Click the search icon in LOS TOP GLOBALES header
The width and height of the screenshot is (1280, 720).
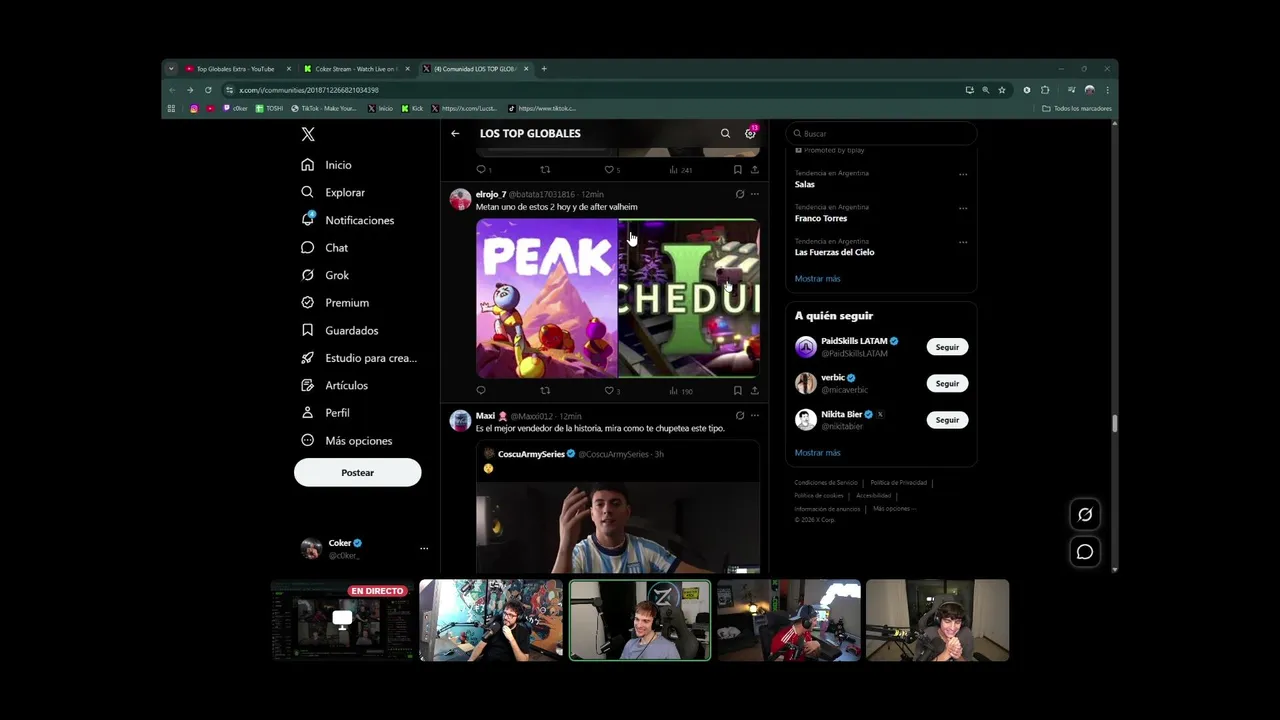coord(725,133)
